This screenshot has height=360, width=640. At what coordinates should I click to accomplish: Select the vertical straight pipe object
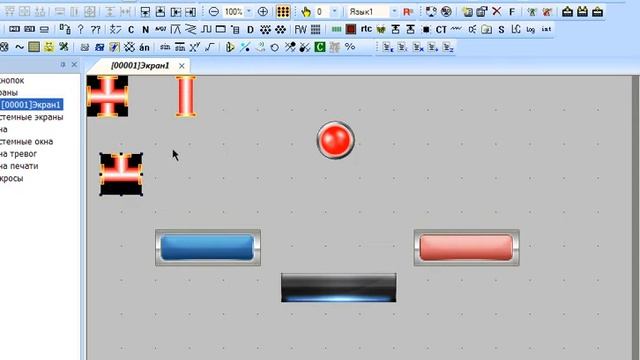tap(186, 96)
